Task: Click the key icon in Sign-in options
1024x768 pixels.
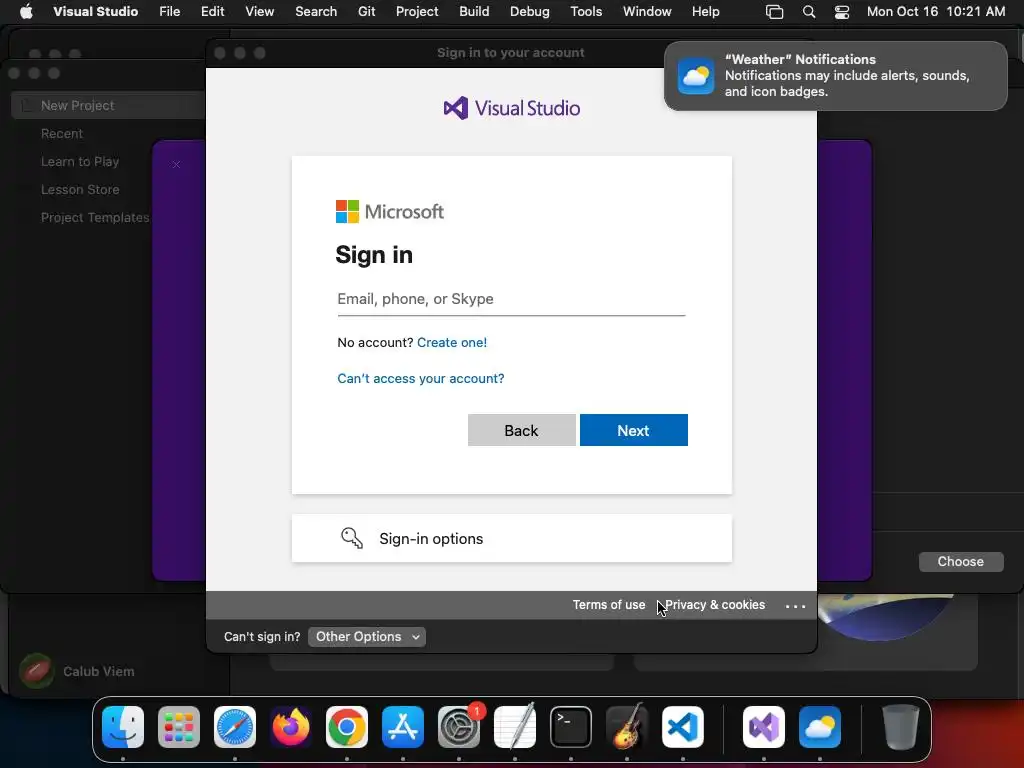Action: click(x=352, y=538)
